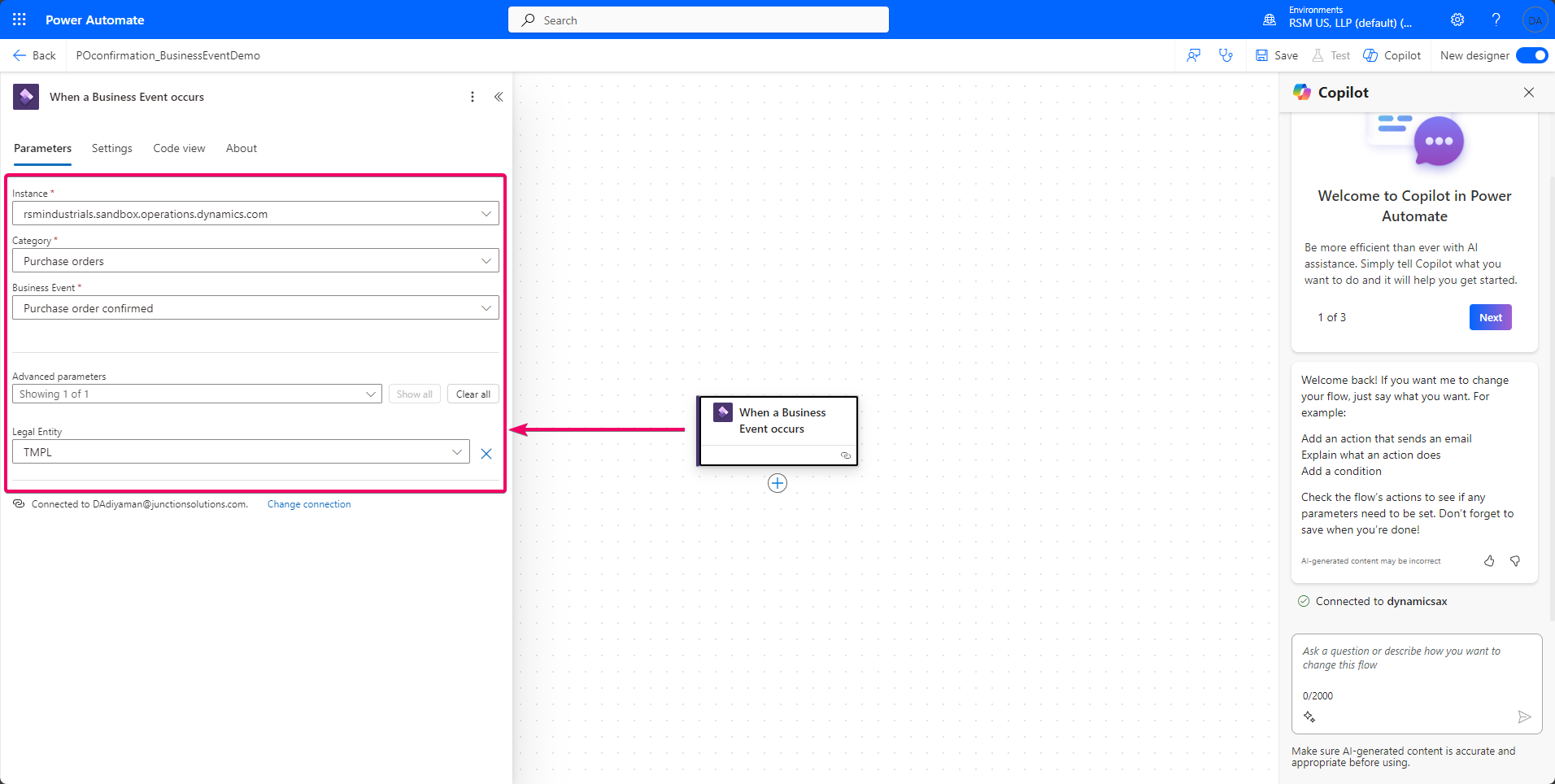Collapse the parameters panel with double chevron
This screenshot has height=784, width=1555.
[x=499, y=97]
